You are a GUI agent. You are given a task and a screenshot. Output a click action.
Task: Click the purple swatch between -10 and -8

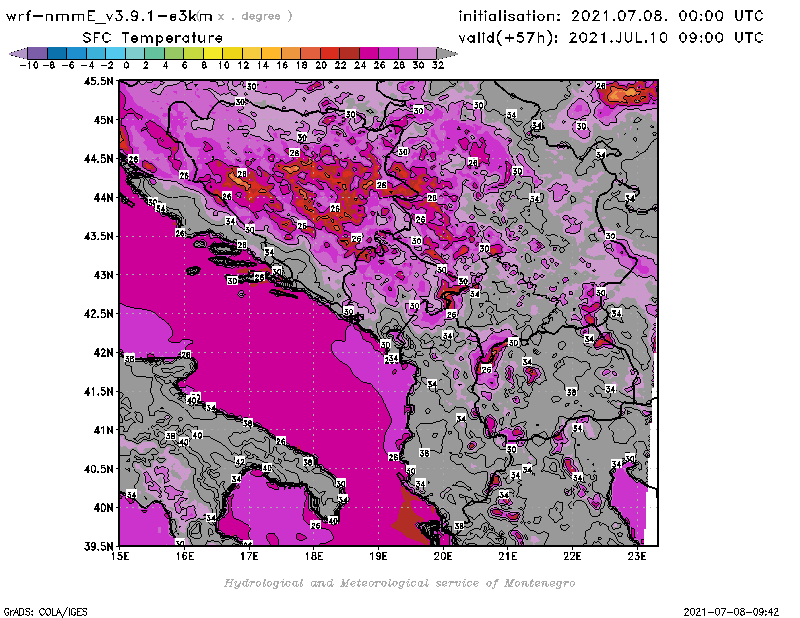[x=38, y=53]
